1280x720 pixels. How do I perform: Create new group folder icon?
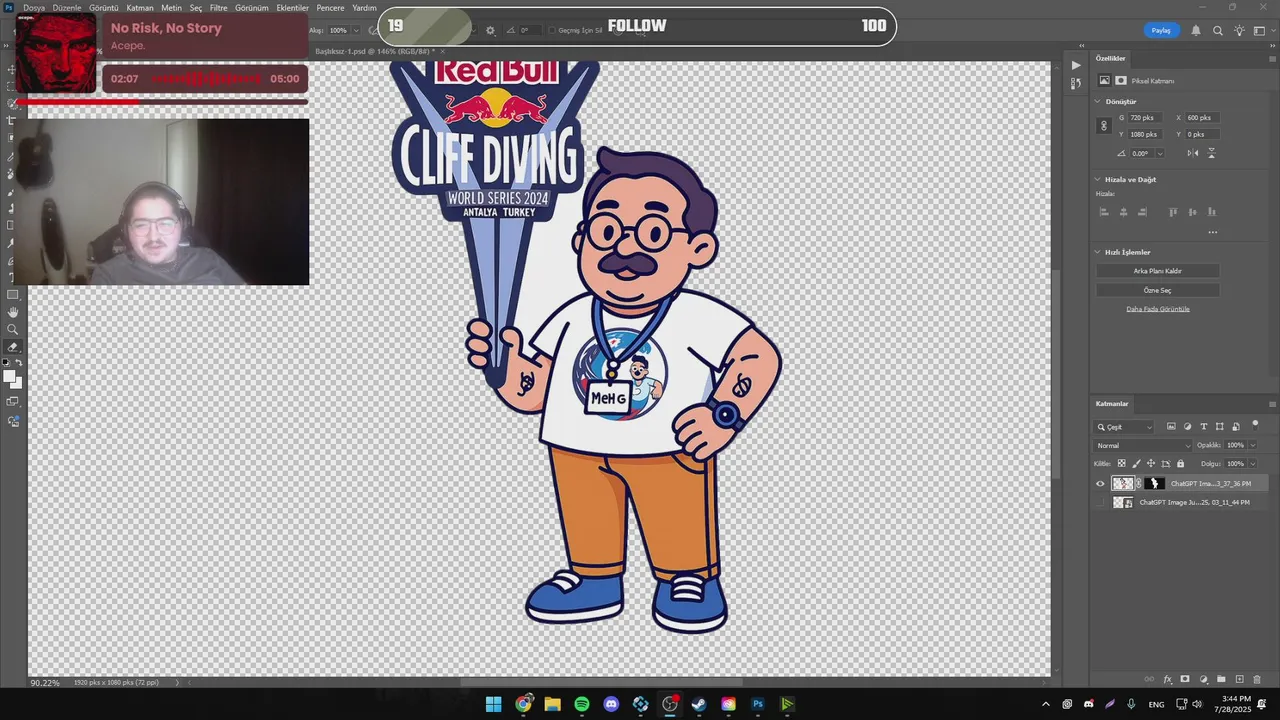1221,679
